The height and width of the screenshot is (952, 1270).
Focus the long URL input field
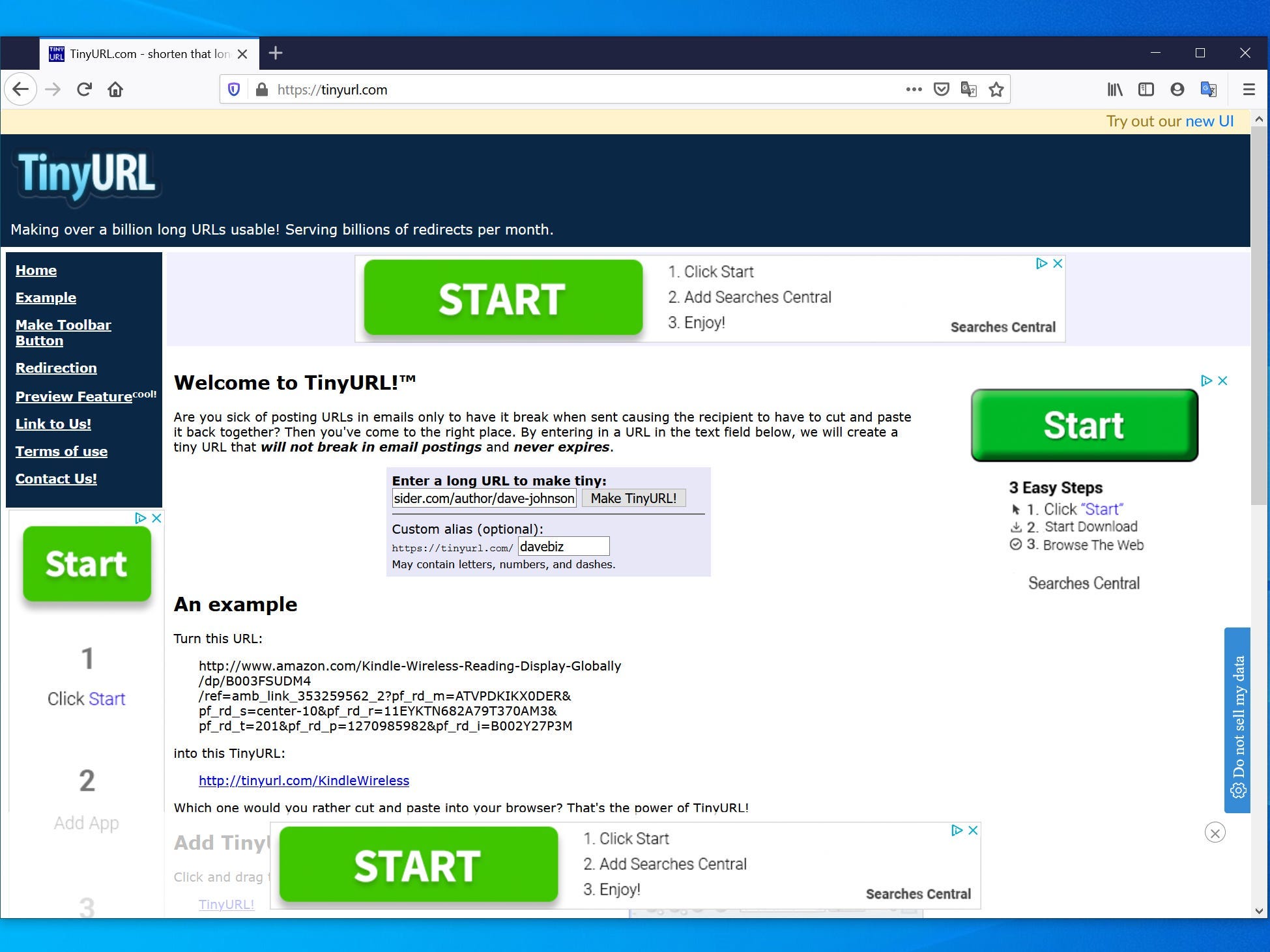pos(484,498)
